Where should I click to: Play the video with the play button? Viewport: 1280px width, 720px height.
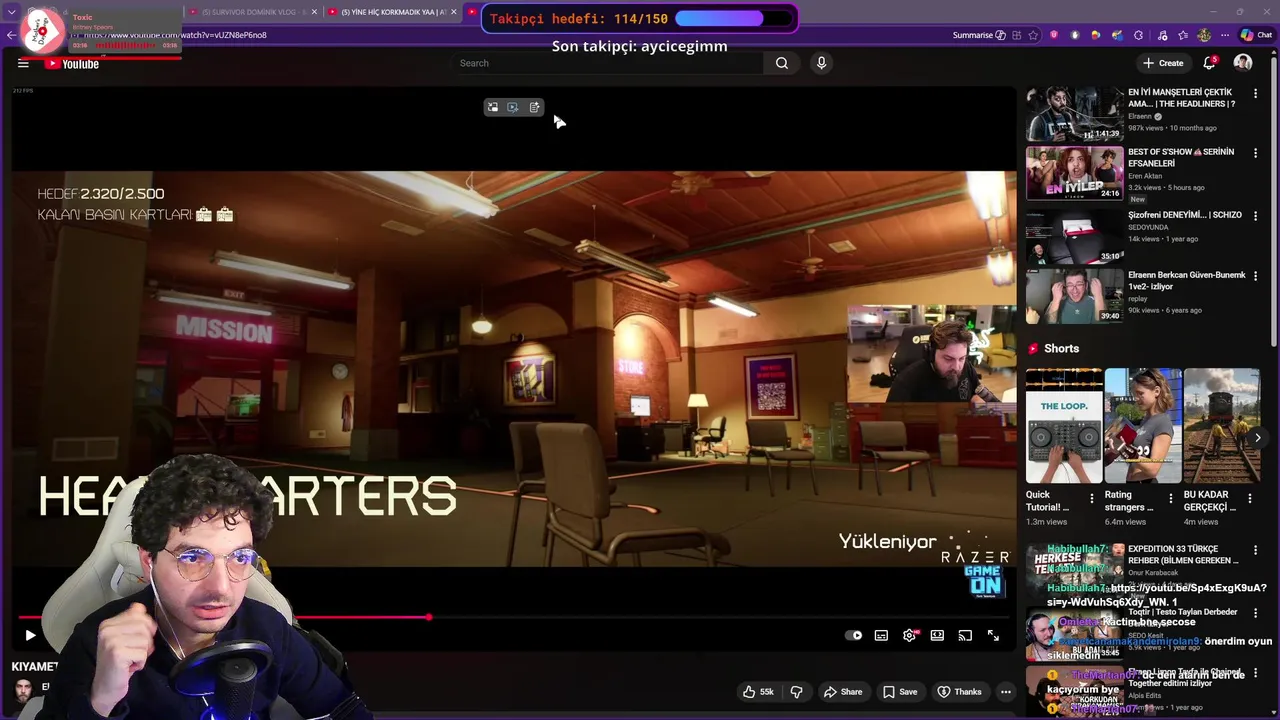click(30, 635)
